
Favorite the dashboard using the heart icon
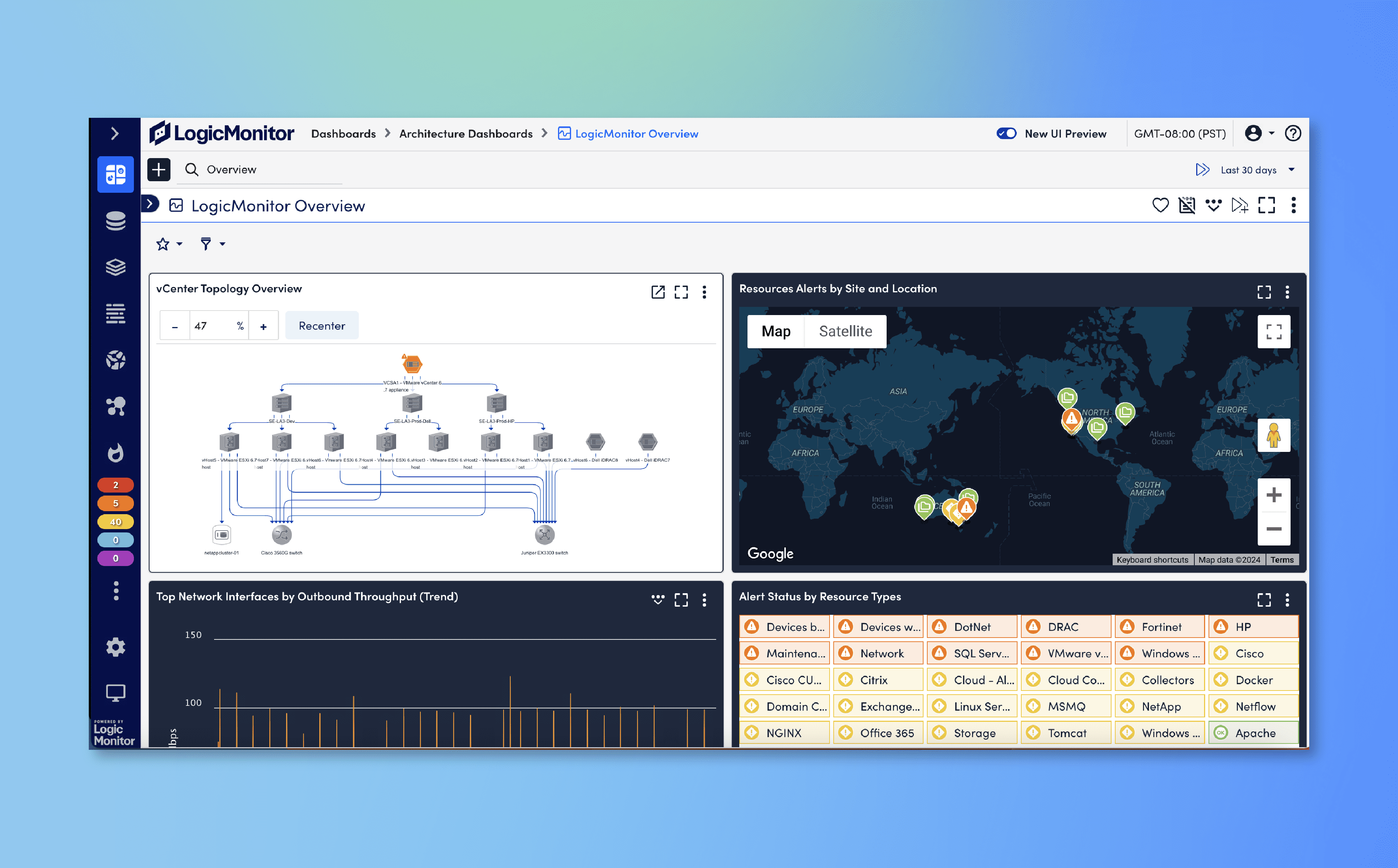[x=1160, y=205]
